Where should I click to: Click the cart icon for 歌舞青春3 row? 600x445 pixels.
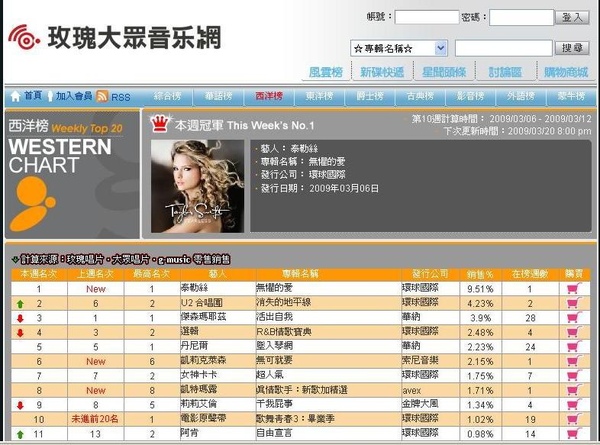pyautogui.click(x=574, y=419)
